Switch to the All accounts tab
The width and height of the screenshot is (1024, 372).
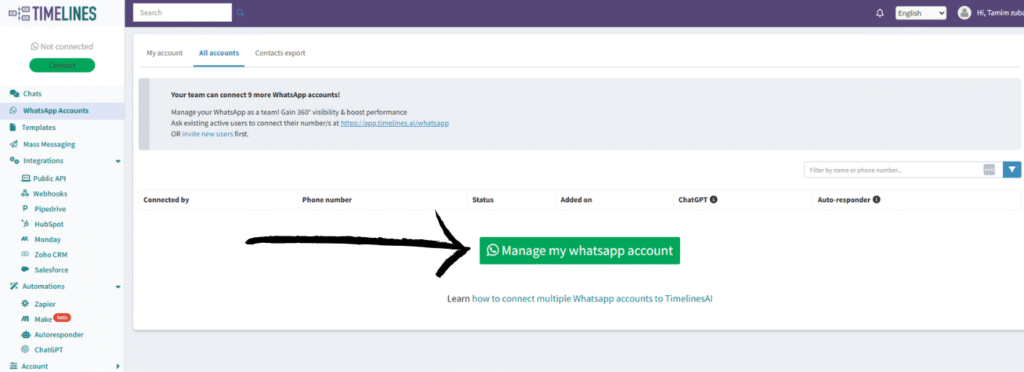[219, 53]
